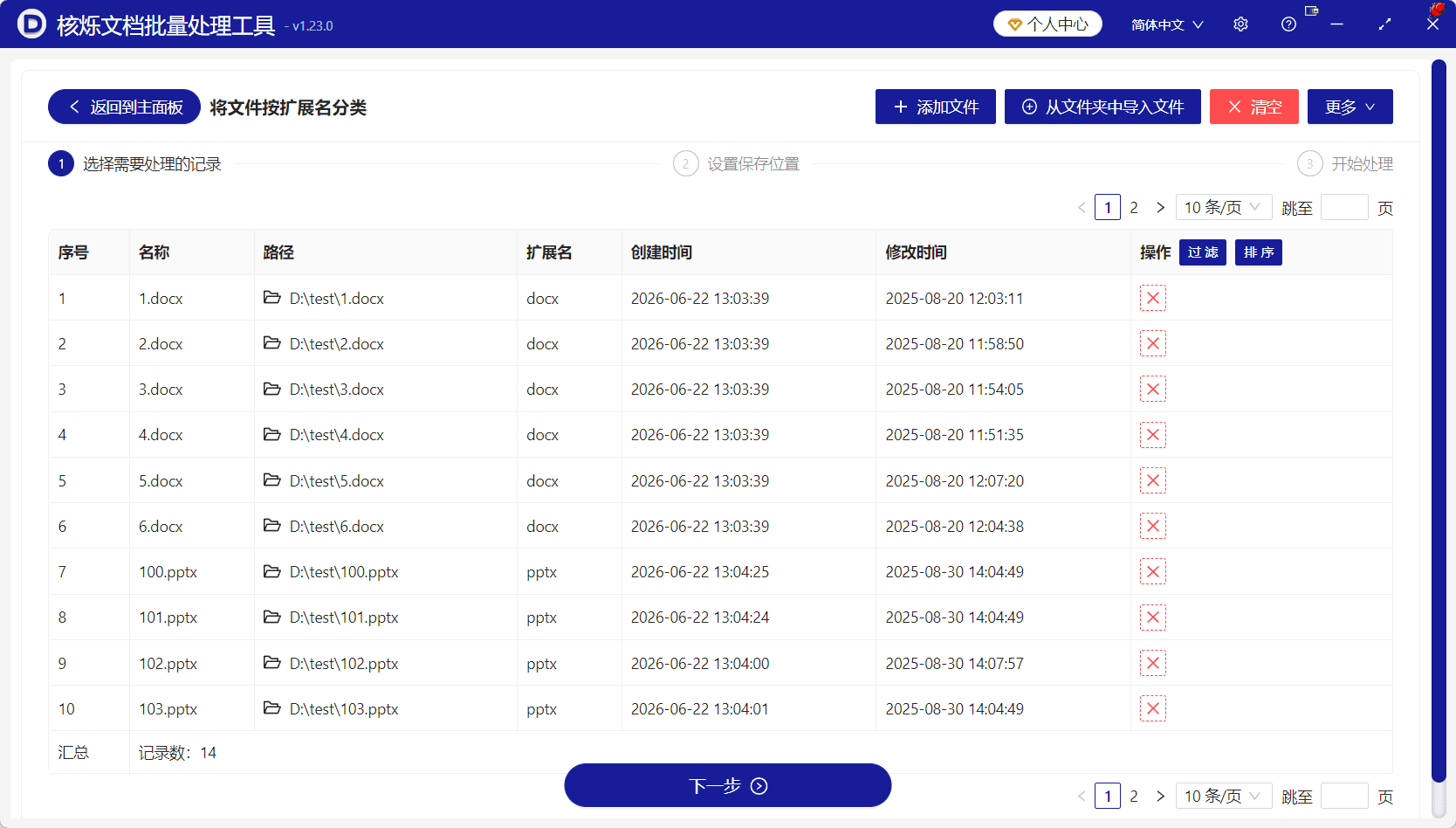The height and width of the screenshot is (828, 1456).
Task: Click 添加文件 button
Action: coord(936,107)
